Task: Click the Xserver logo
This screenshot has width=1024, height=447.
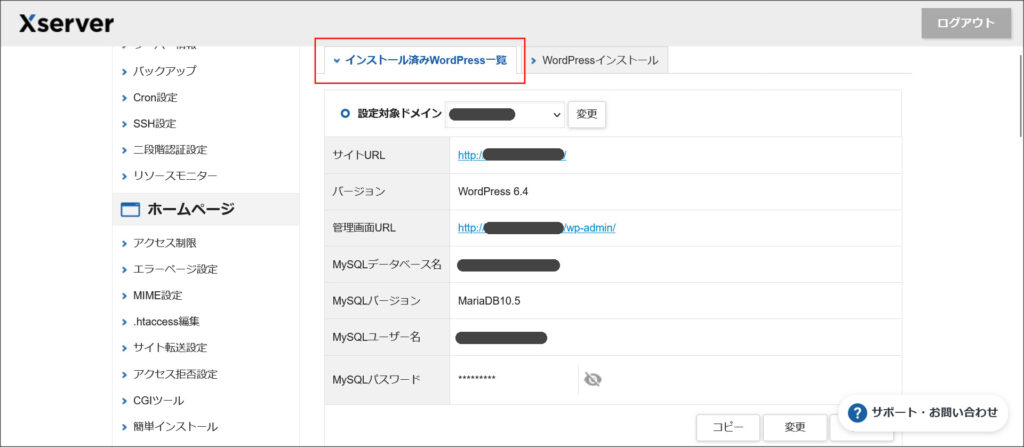Action: tap(66, 24)
